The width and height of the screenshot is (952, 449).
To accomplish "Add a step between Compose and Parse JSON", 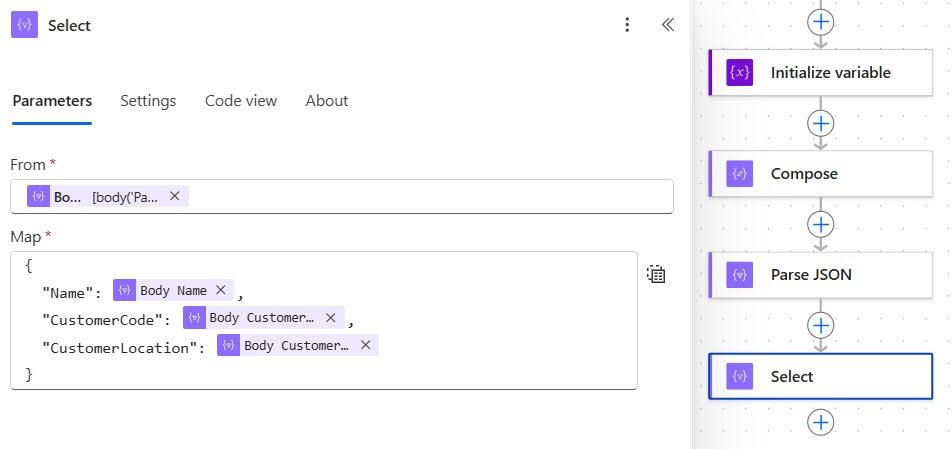I will pos(821,224).
